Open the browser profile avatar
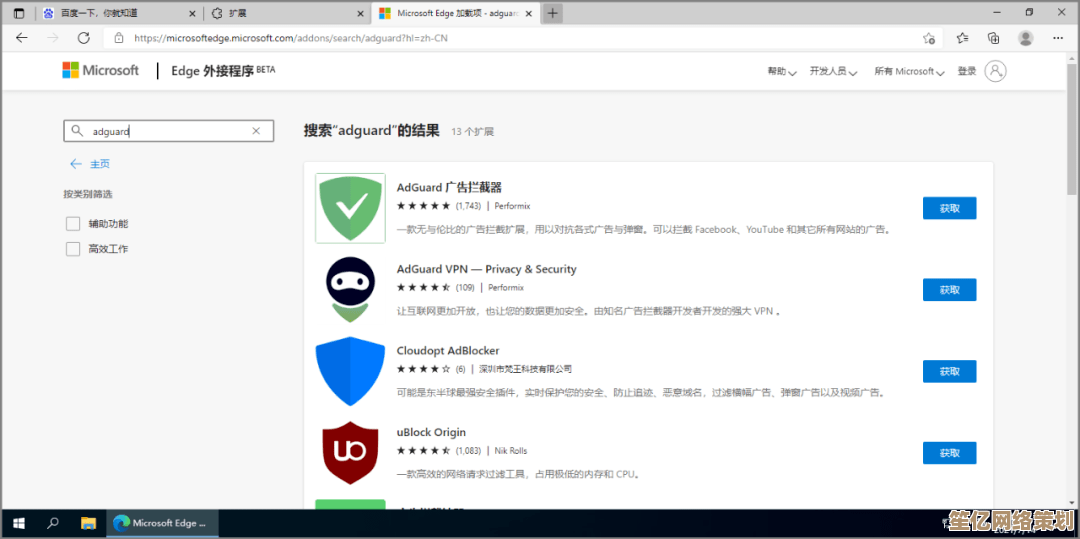 click(1026, 38)
